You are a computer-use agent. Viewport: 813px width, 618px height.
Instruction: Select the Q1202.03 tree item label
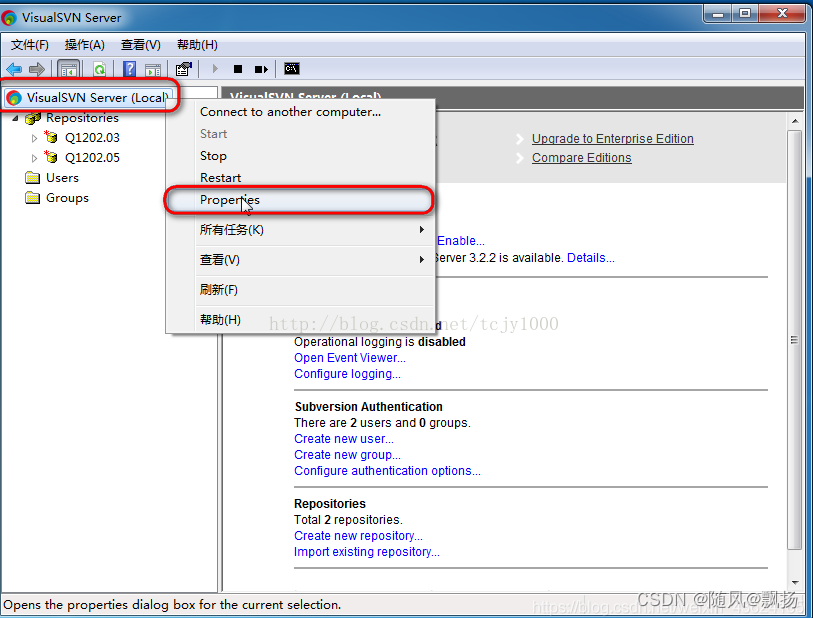[92, 138]
